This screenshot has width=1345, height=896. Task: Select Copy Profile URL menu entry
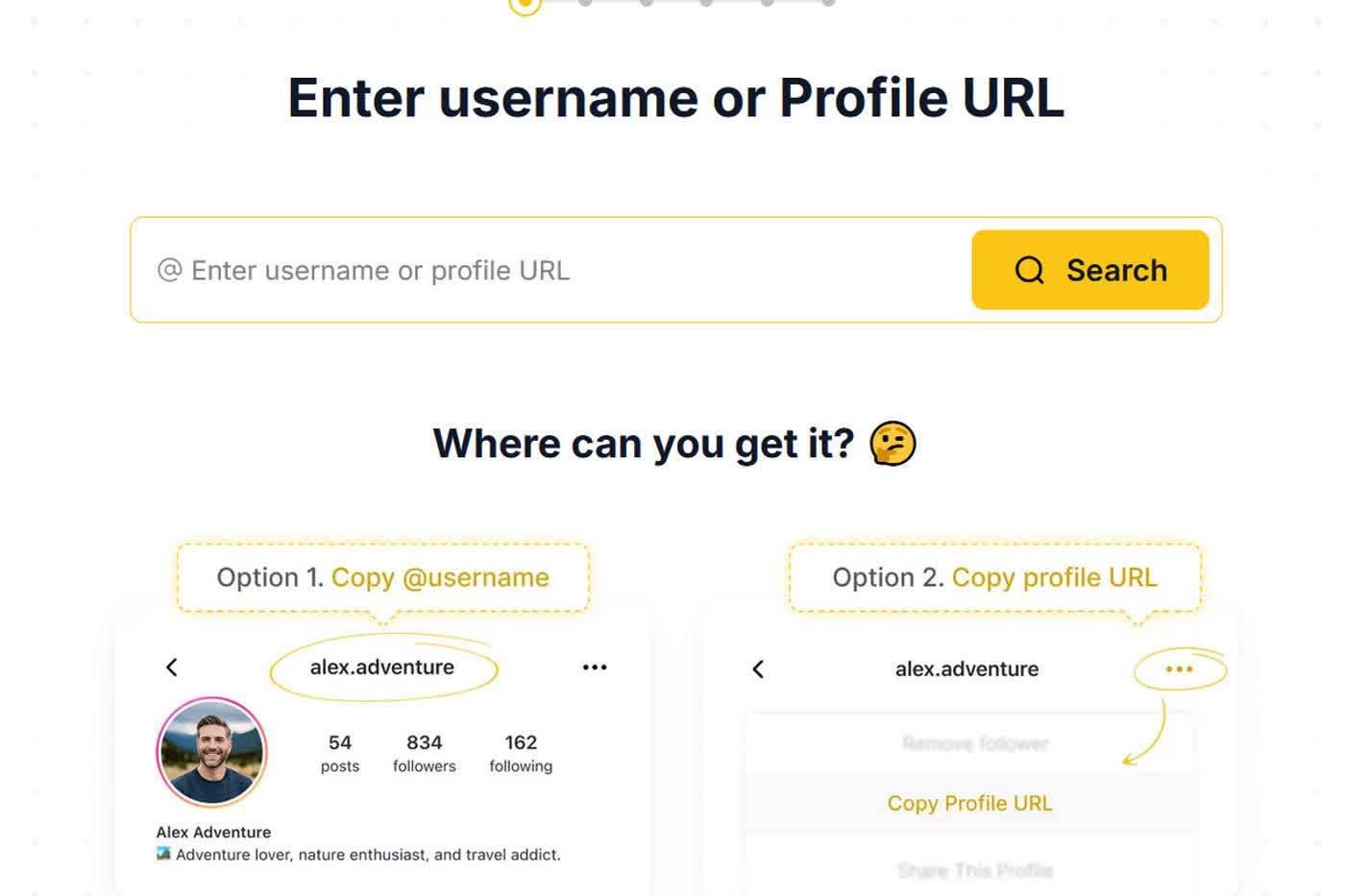(x=969, y=803)
